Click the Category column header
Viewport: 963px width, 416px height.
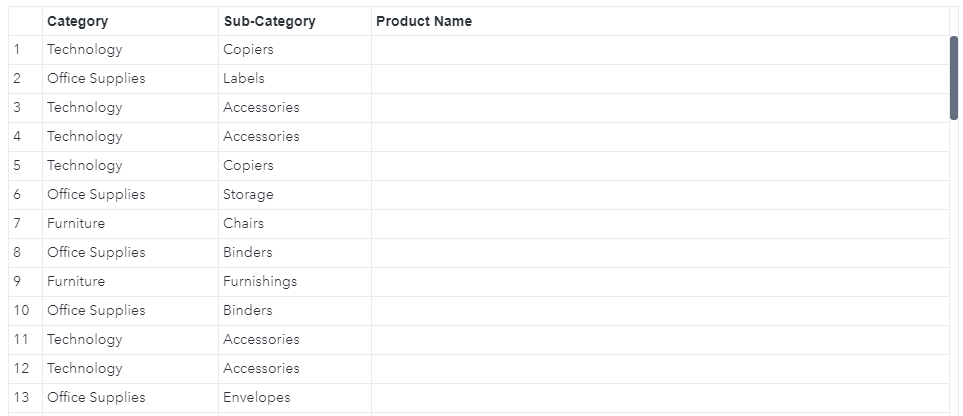point(78,21)
